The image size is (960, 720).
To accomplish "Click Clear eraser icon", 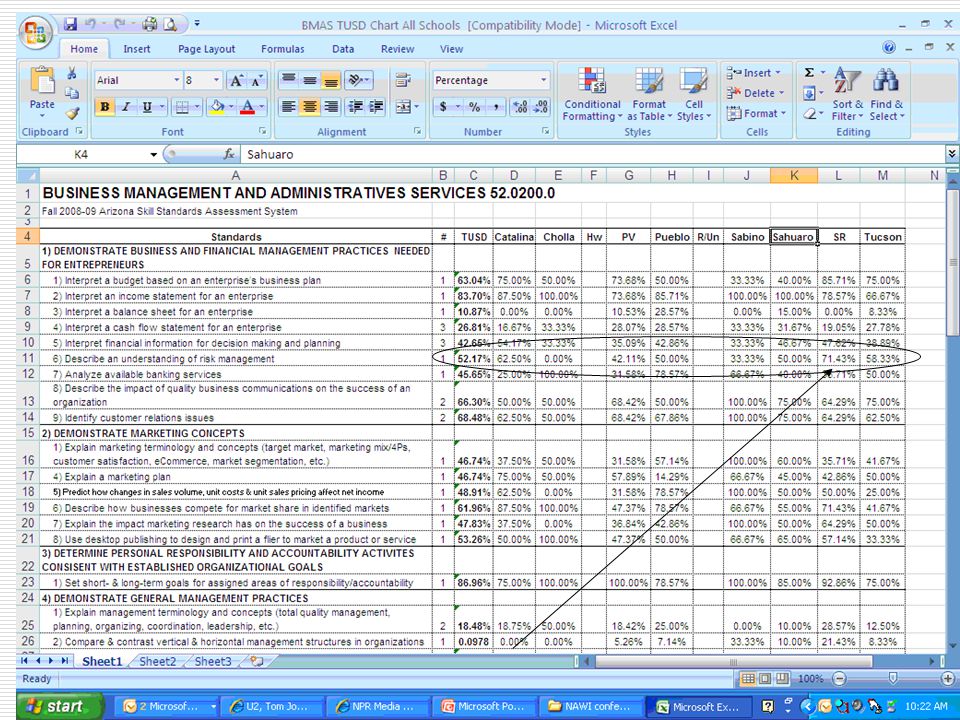I will coord(809,113).
